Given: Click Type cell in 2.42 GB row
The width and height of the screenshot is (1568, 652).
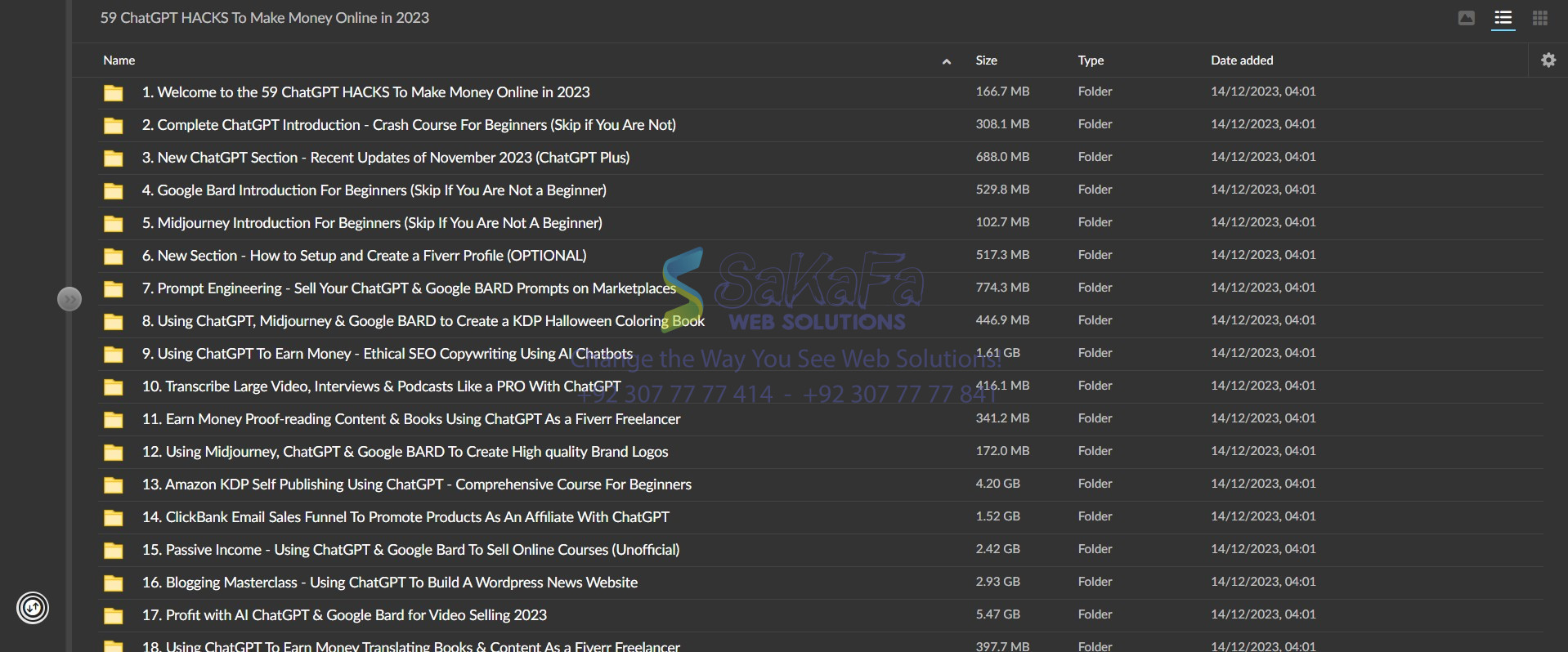Looking at the screenshot, I should [1095, 549].
